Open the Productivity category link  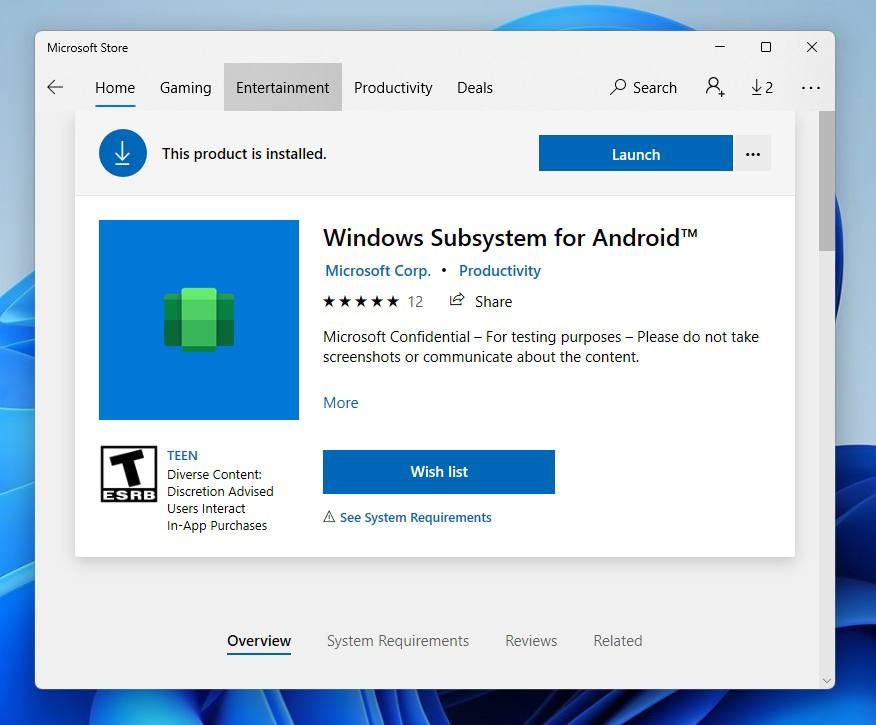(500, 271)
